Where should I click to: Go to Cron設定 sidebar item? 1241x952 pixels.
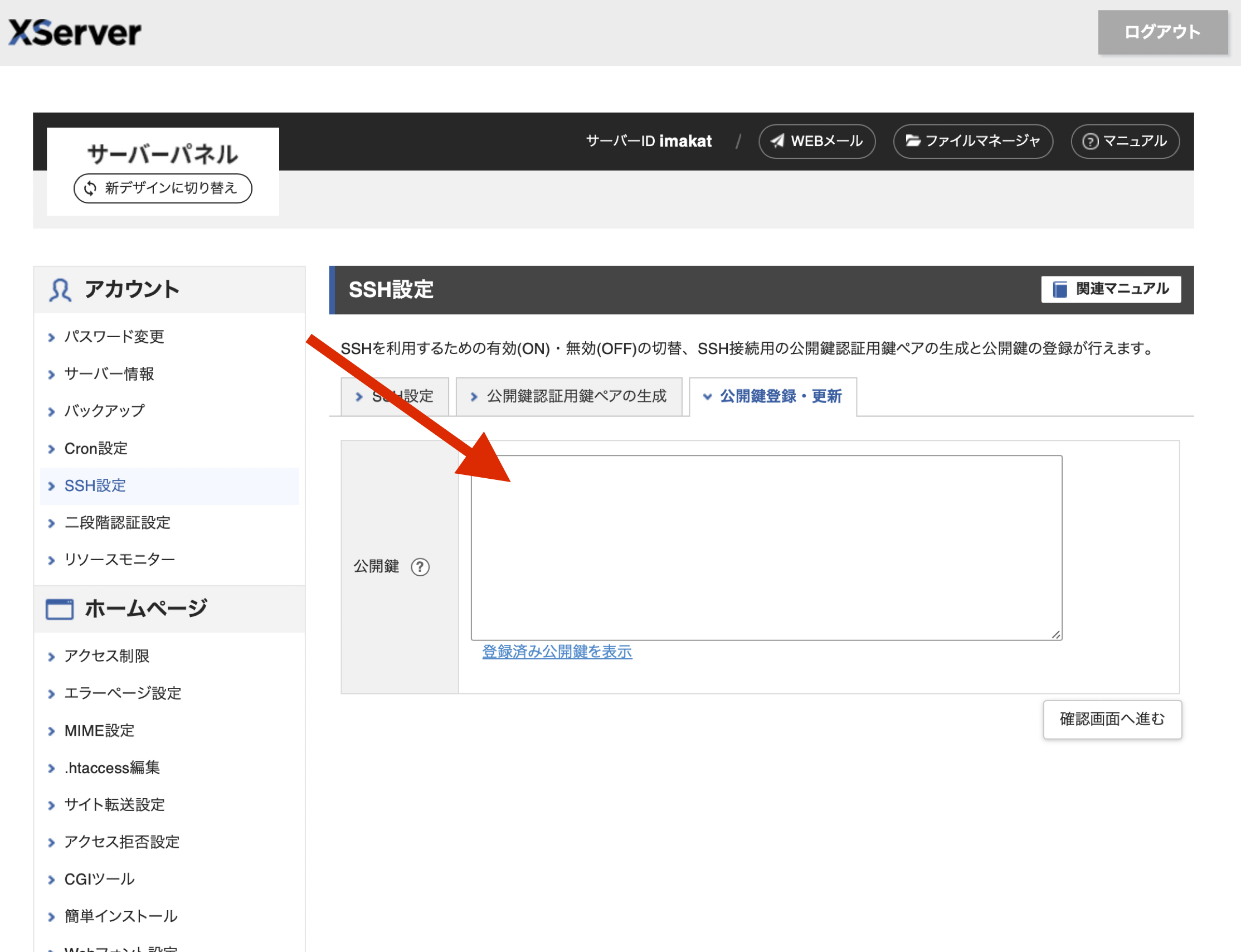click(96, 448)
